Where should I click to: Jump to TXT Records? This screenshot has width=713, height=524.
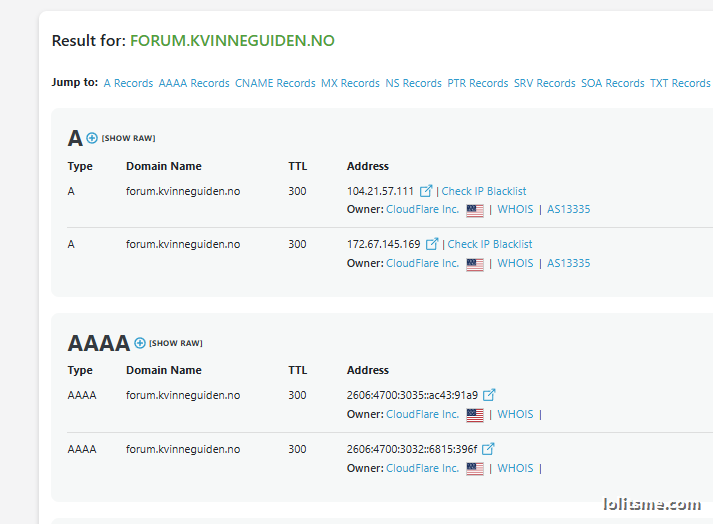tap(680, 83)
